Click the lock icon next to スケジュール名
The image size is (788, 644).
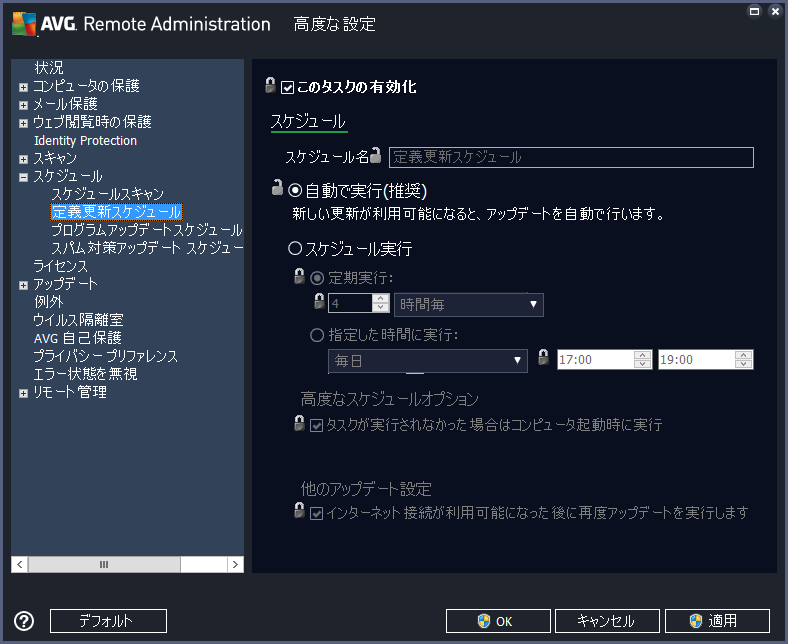point(375,156)
